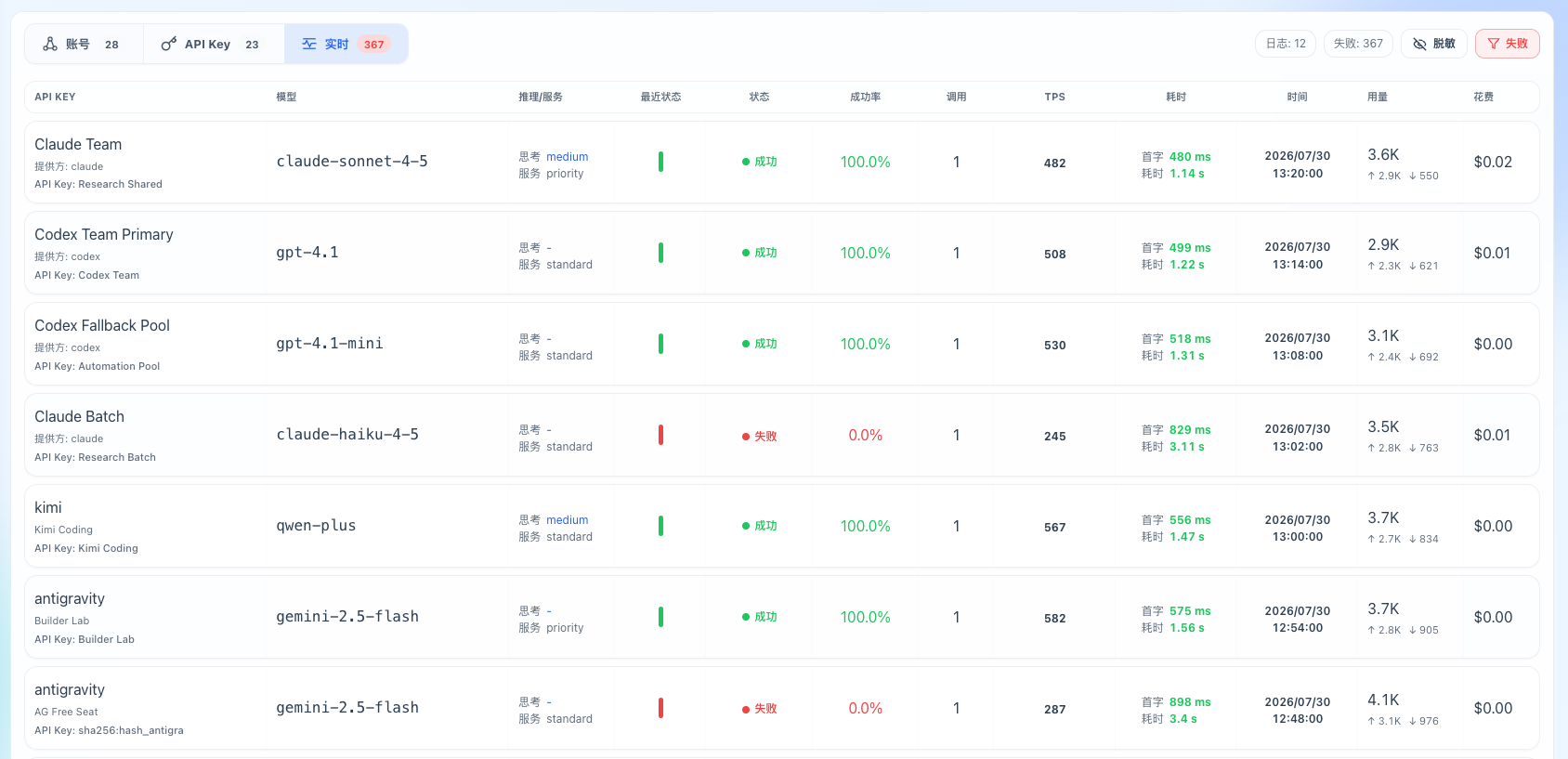Click the eye-slash icon for masking
The height and width of the screenshot is (759, 1568).
click(1419, 44)
